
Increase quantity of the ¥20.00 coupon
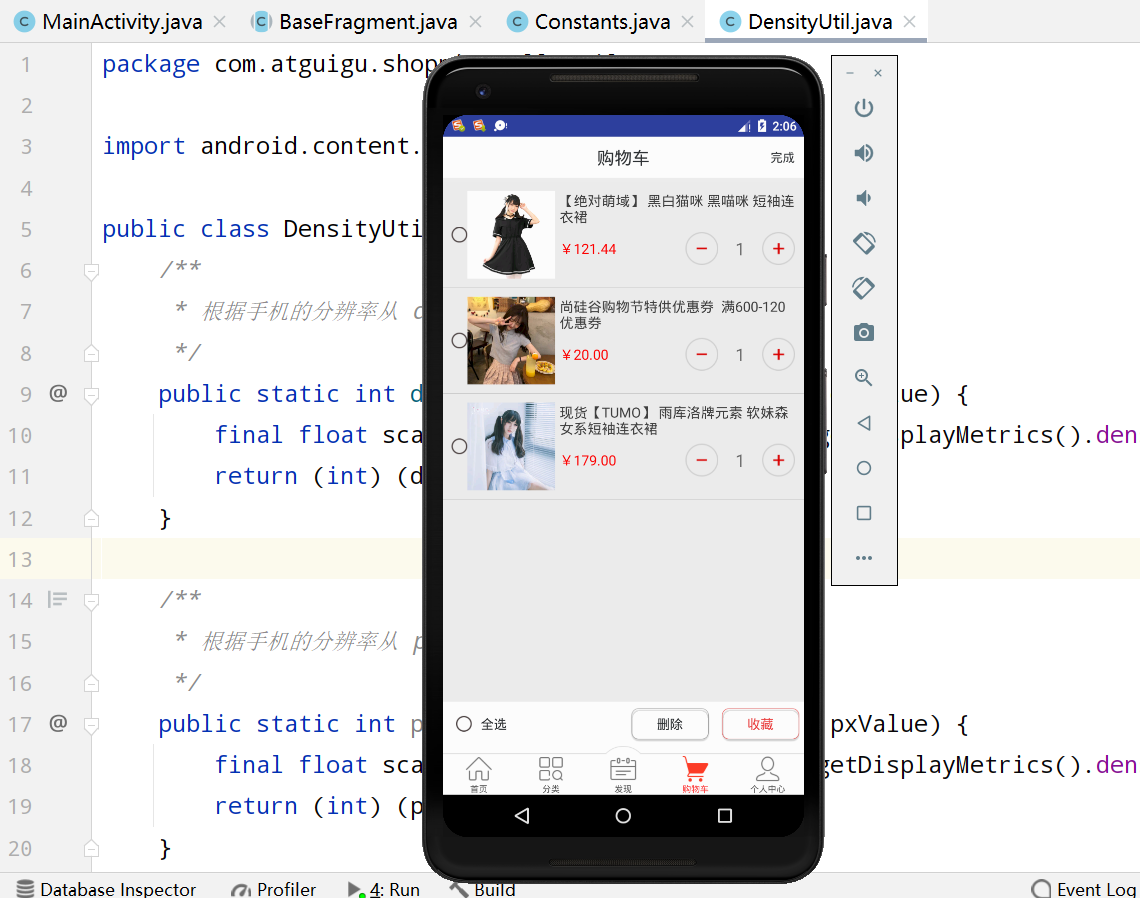click(778, 355)
